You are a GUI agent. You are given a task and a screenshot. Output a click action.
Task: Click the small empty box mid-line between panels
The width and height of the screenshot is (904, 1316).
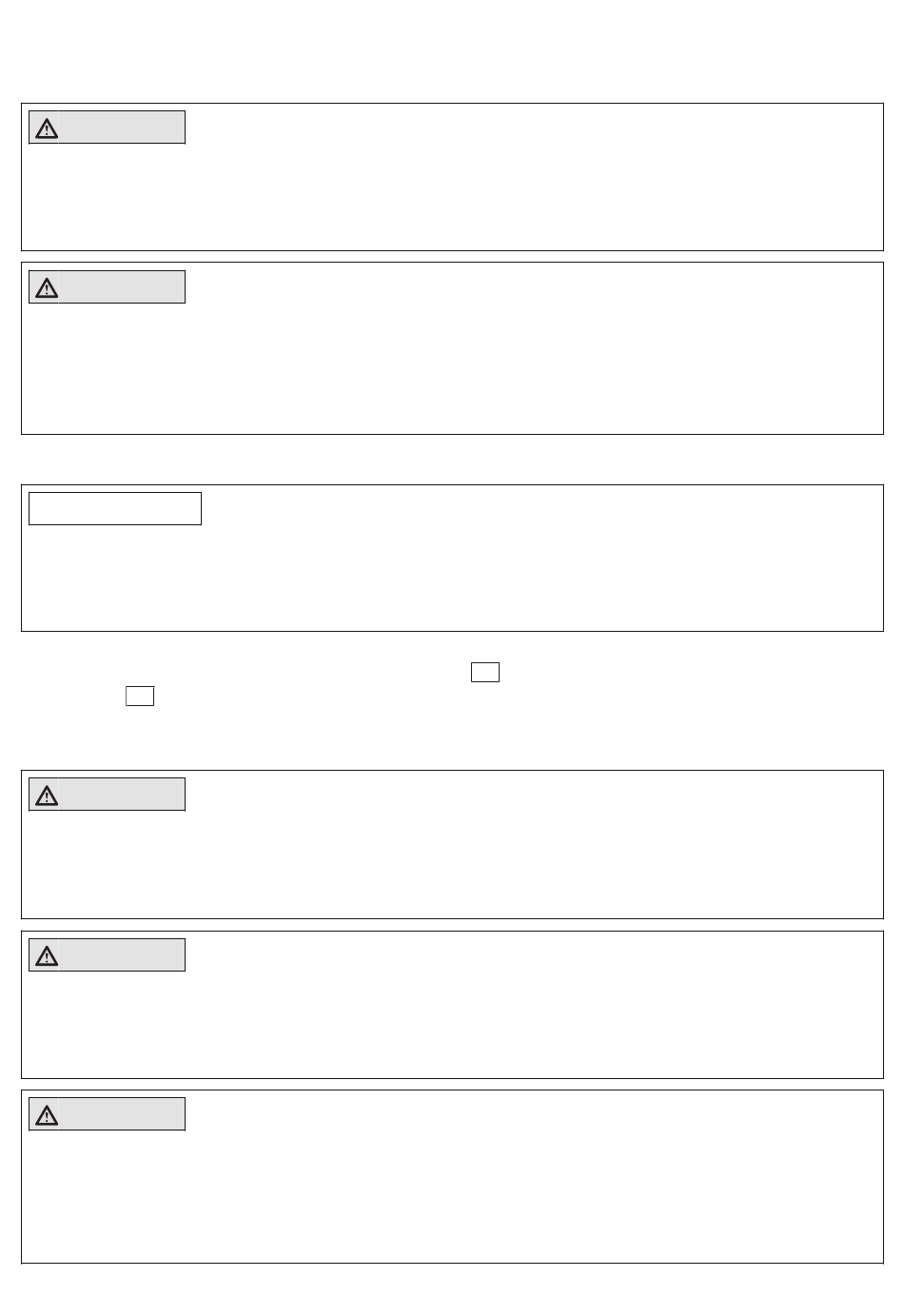pos(485,673)
